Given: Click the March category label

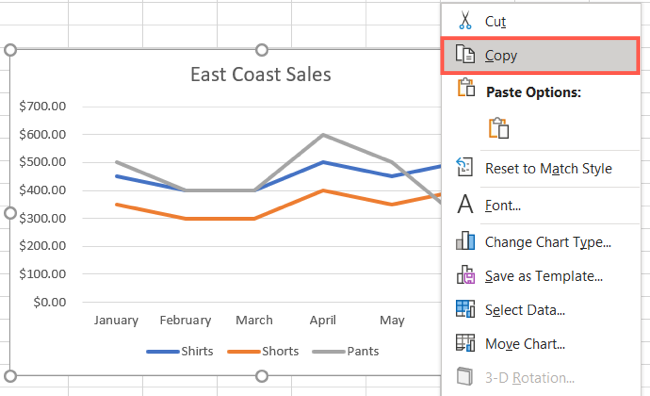Looking at the screenshot, I should 254,320.
